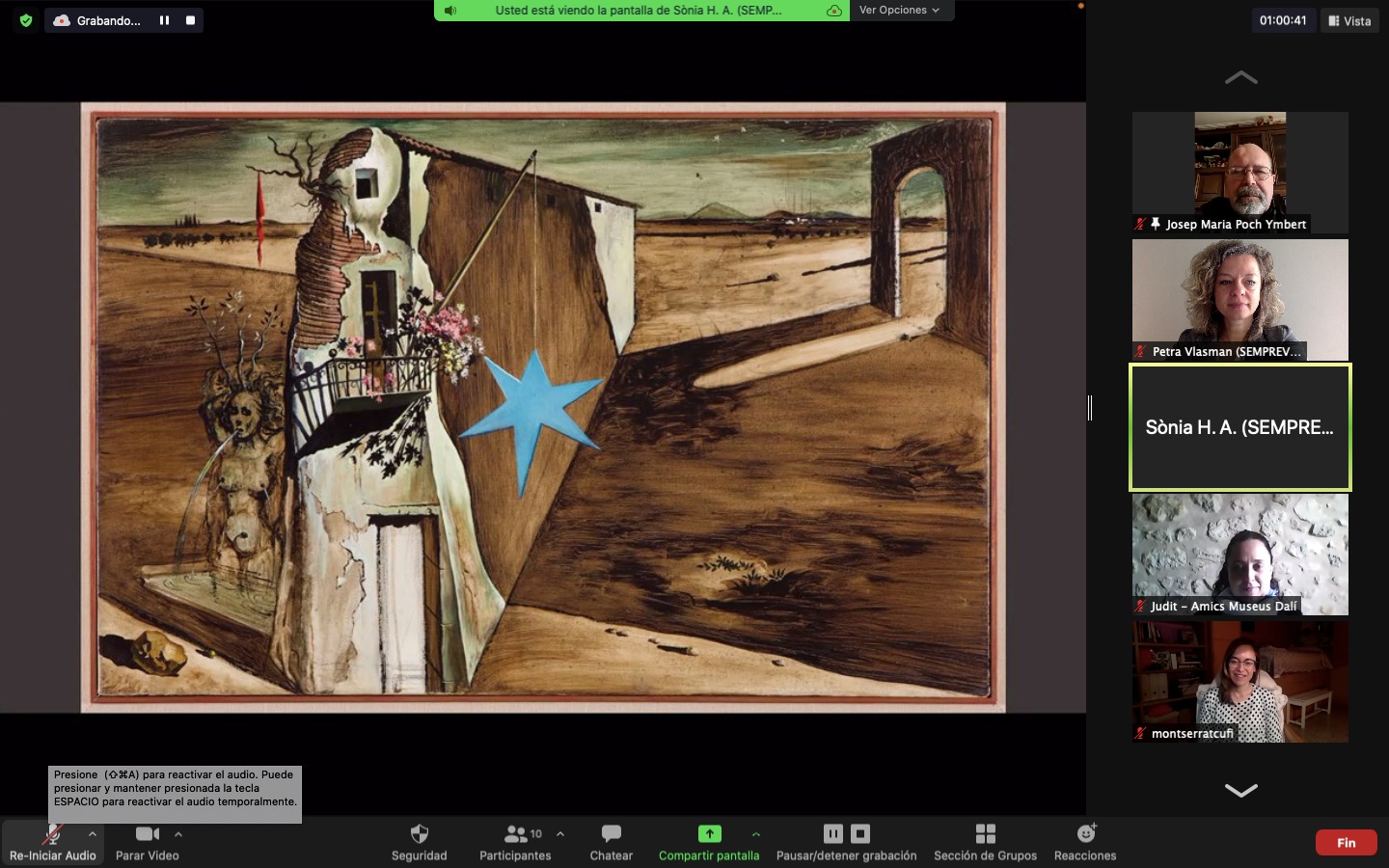Screen dimensions: 1389x868
Task: Click the red Fin button
Action: point(1346,843)
